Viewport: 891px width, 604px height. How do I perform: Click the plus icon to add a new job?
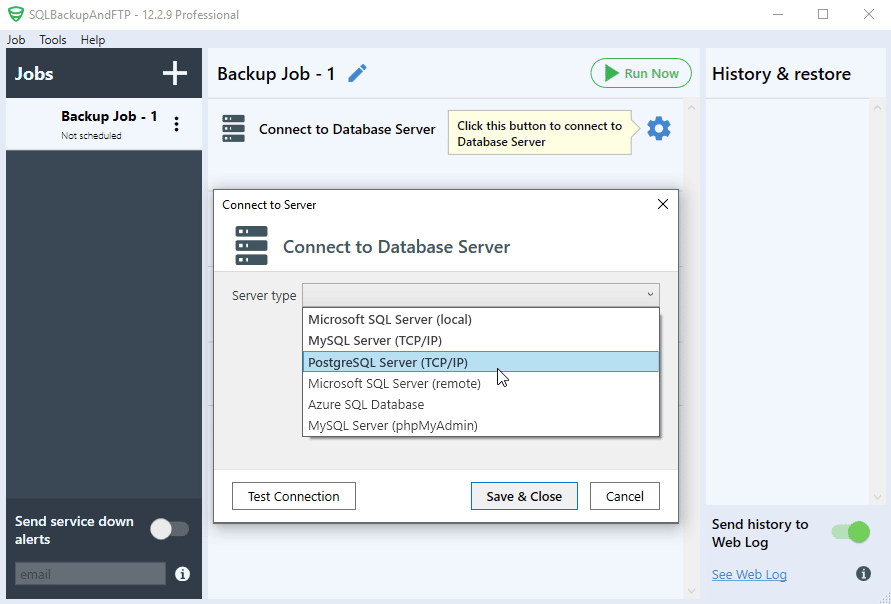[x=175, y=73]
